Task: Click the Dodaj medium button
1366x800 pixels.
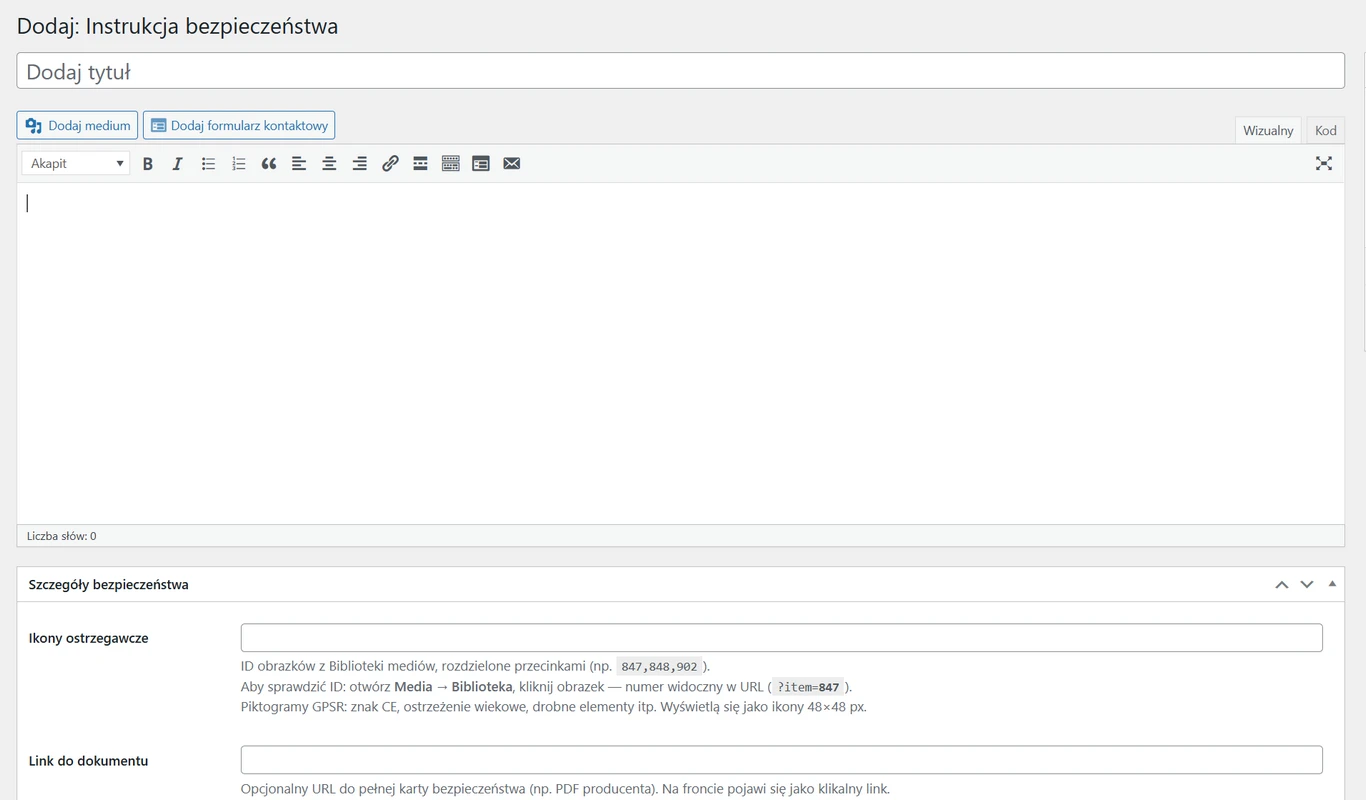Action: pos(78,125)
